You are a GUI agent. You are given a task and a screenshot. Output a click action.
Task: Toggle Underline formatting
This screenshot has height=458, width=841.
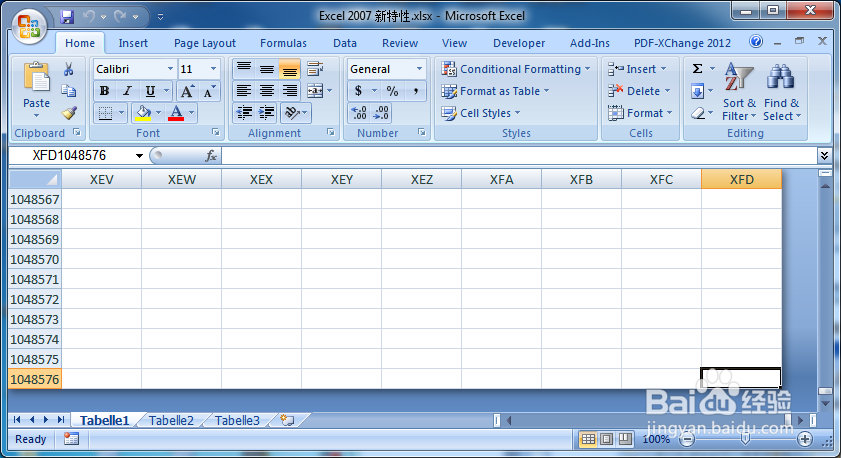point(150,91)
